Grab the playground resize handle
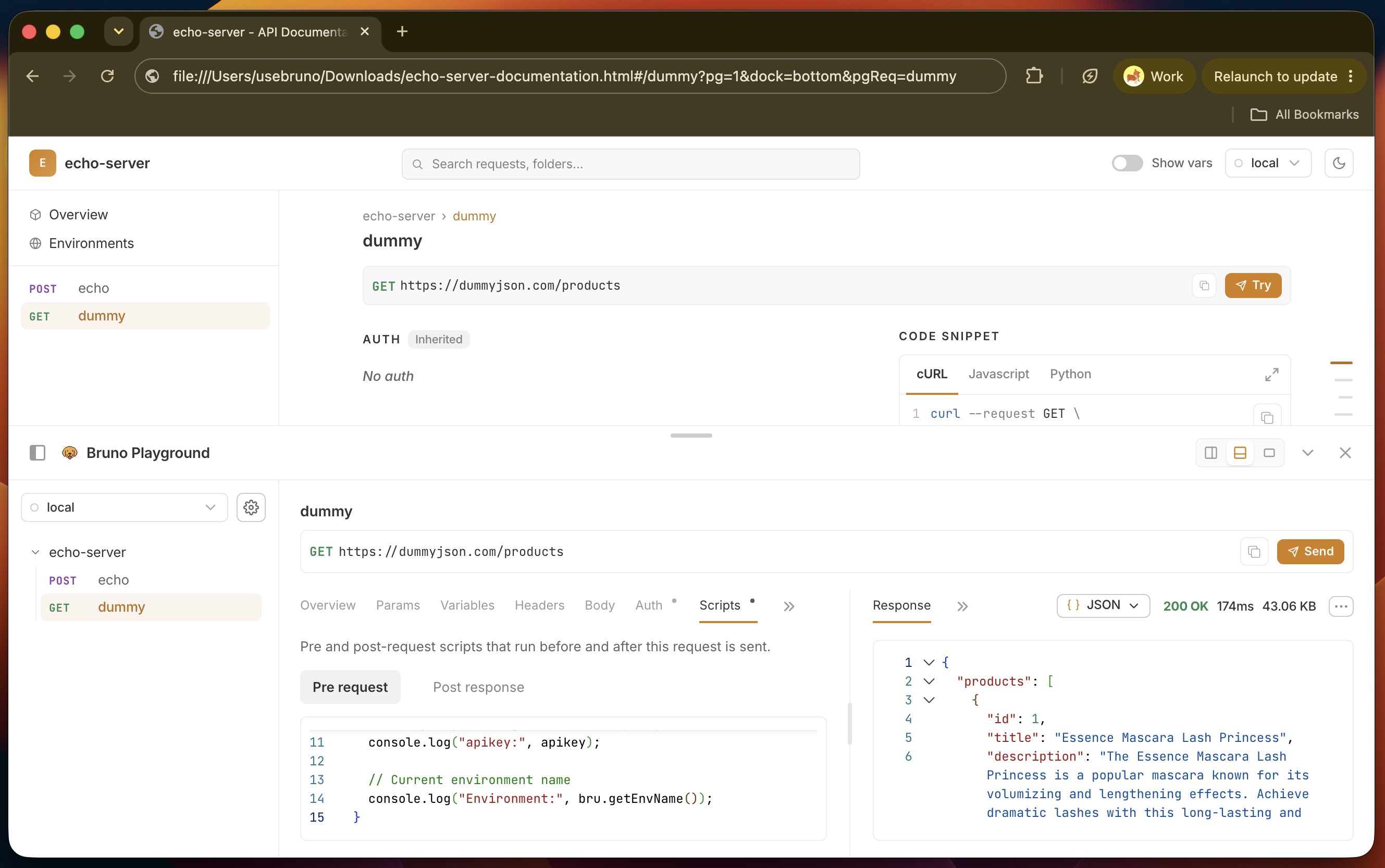 tap(691, 436)
